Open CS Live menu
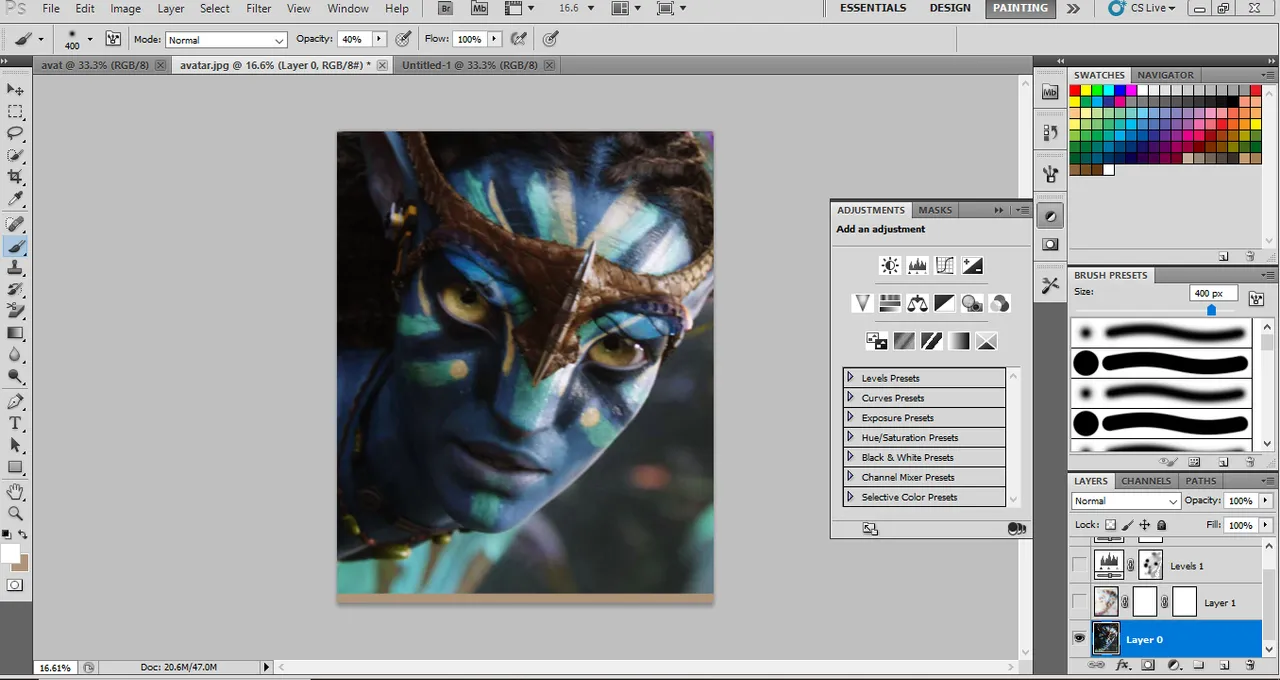 tap(1144, 8)
